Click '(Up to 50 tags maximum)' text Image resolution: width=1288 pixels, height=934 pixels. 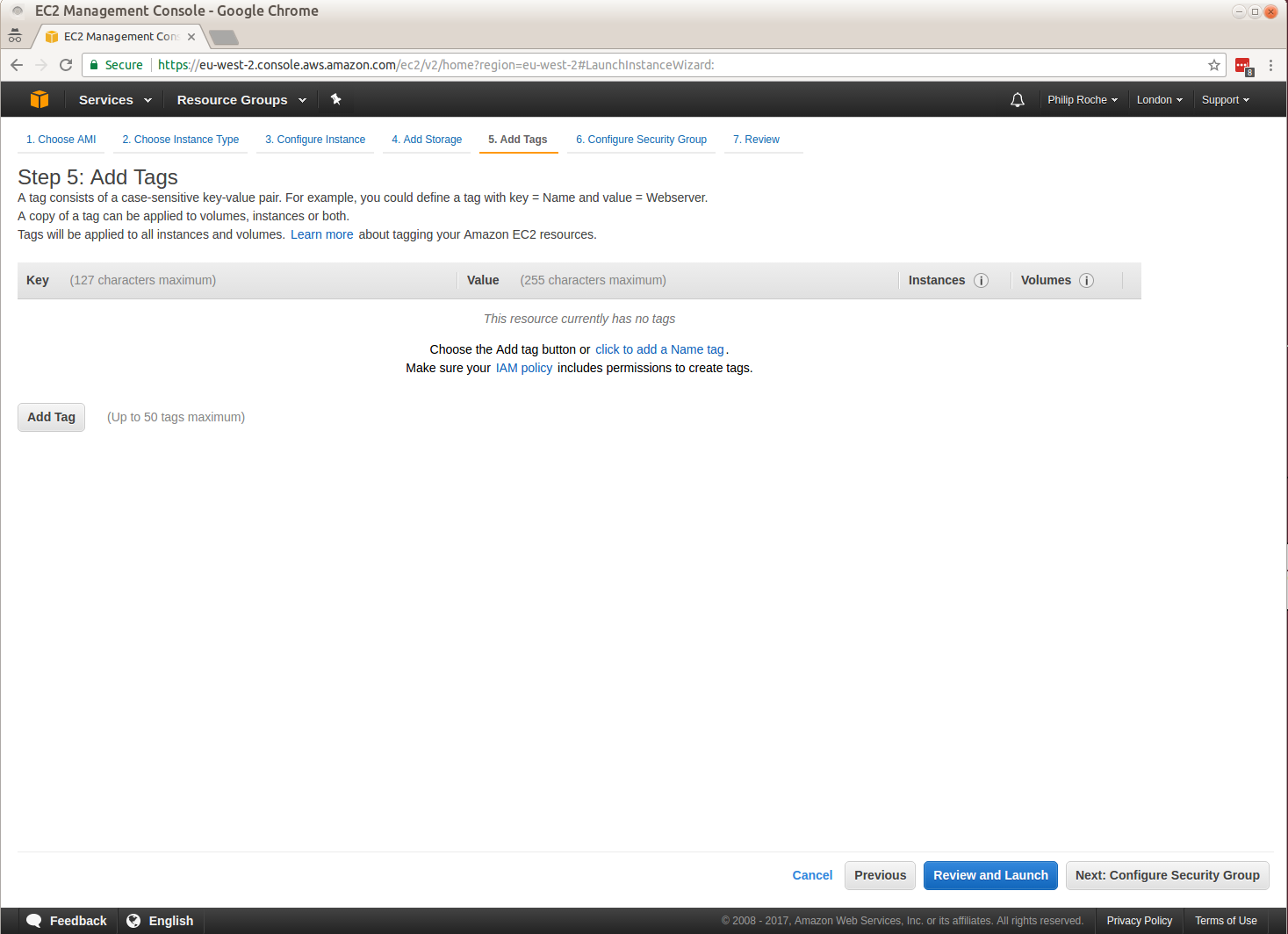(176, 417)
